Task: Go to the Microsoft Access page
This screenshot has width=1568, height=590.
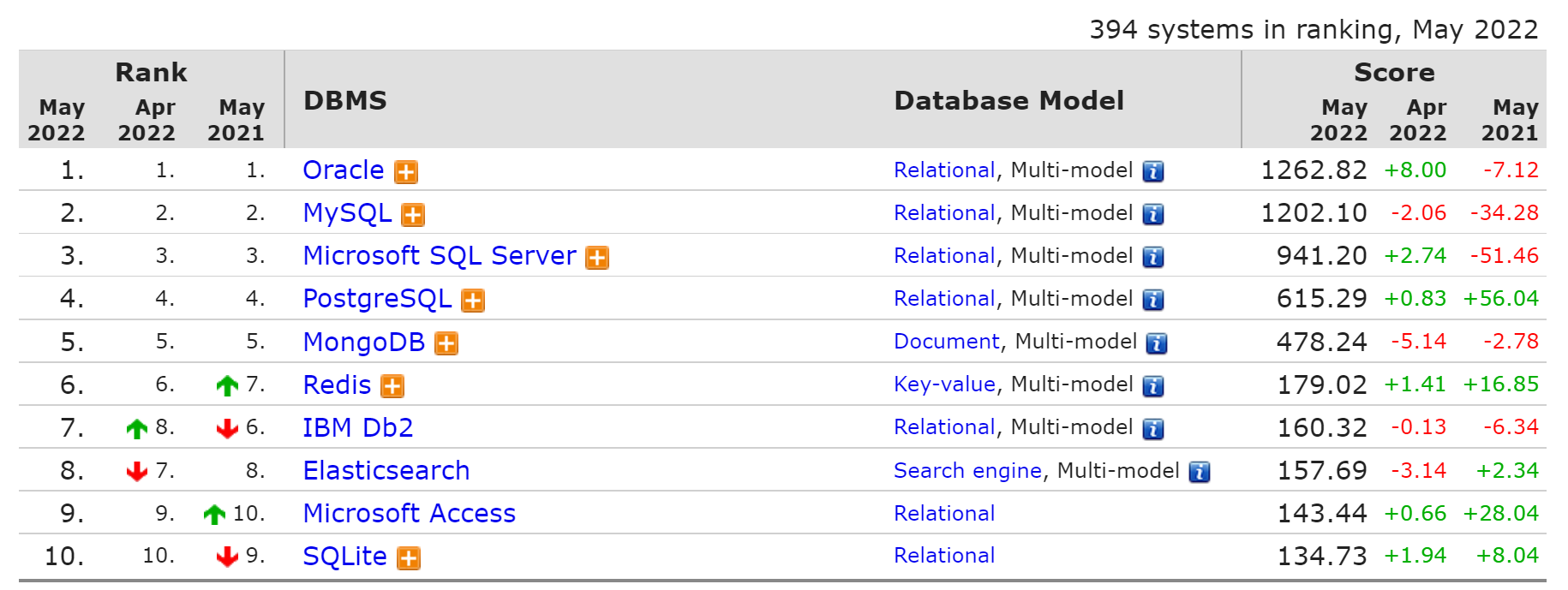Action: [x=409, y=513]
